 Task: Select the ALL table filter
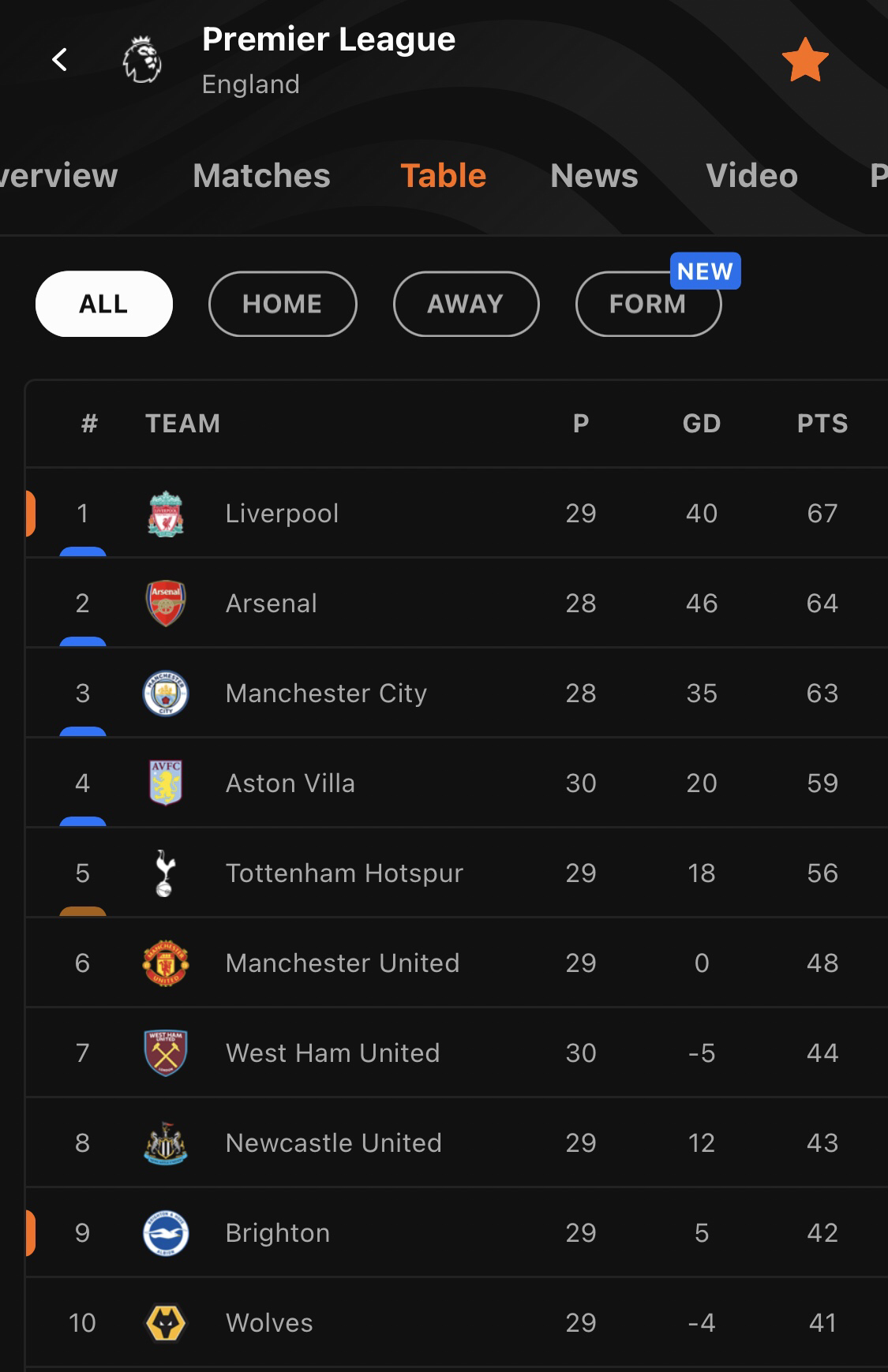point(104,304)
